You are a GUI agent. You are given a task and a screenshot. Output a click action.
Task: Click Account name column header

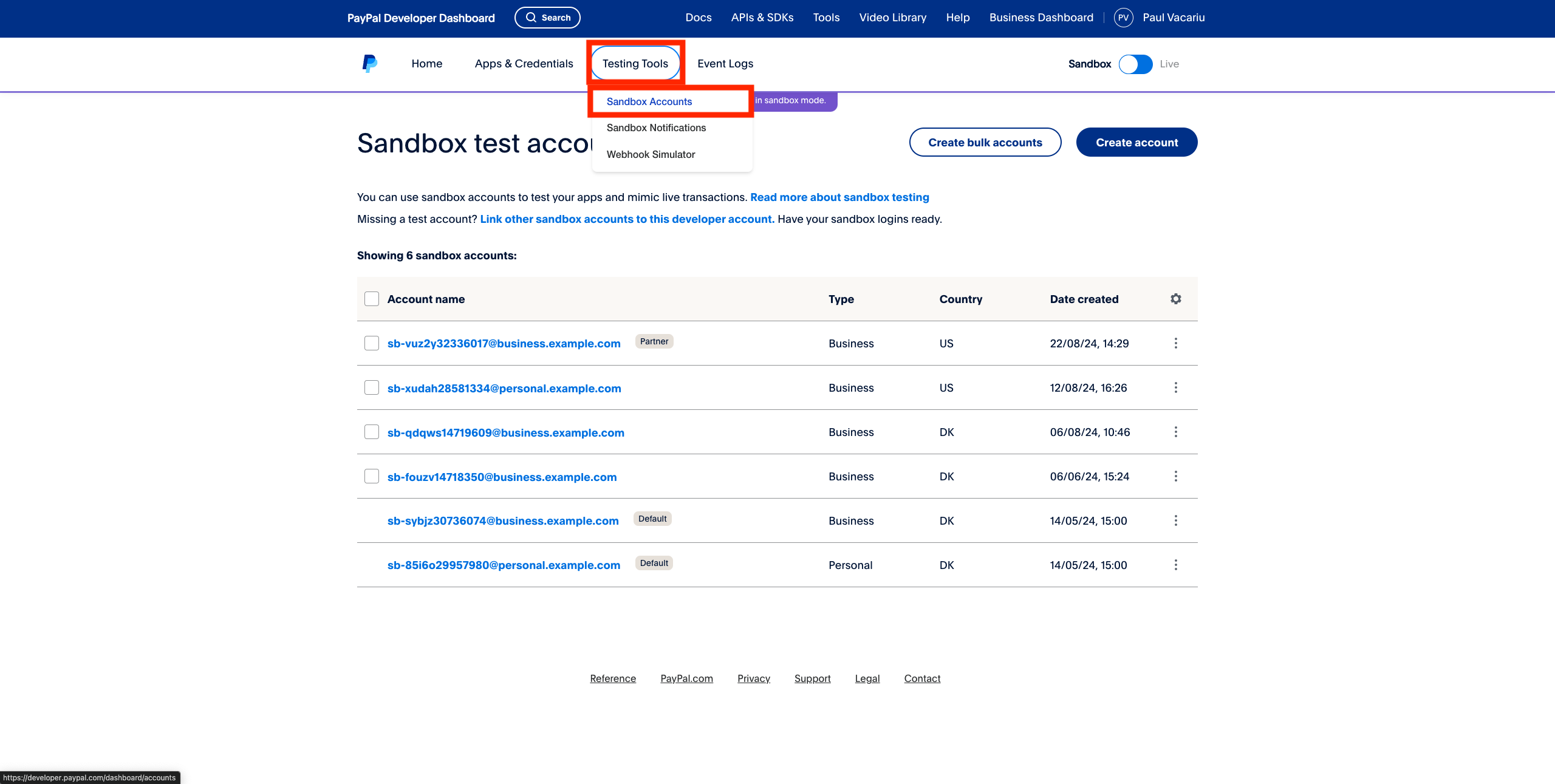click(426, 299)
